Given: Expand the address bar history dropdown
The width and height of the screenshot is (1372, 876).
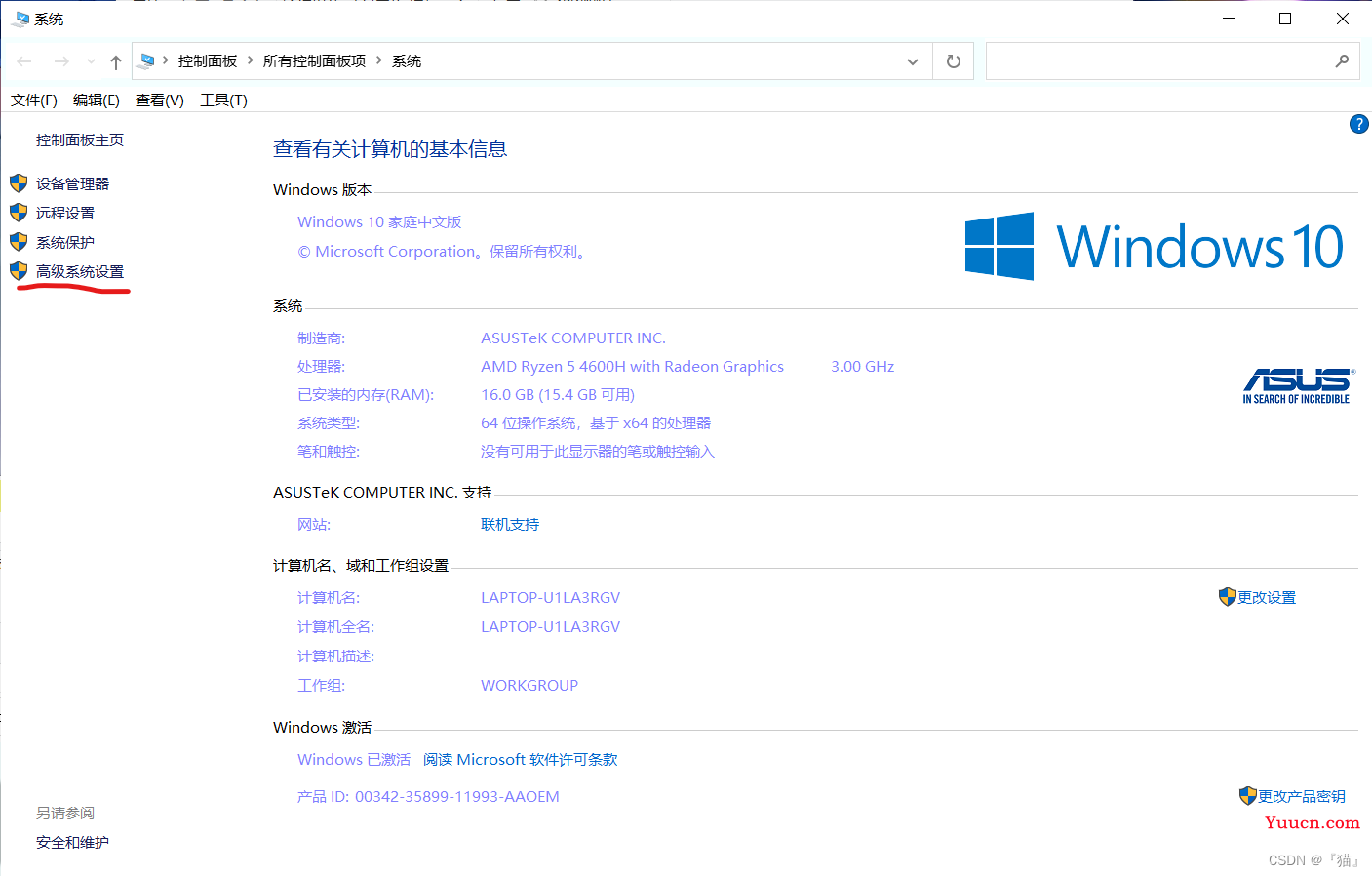Looking at the screenshot, I should [913, 61].
